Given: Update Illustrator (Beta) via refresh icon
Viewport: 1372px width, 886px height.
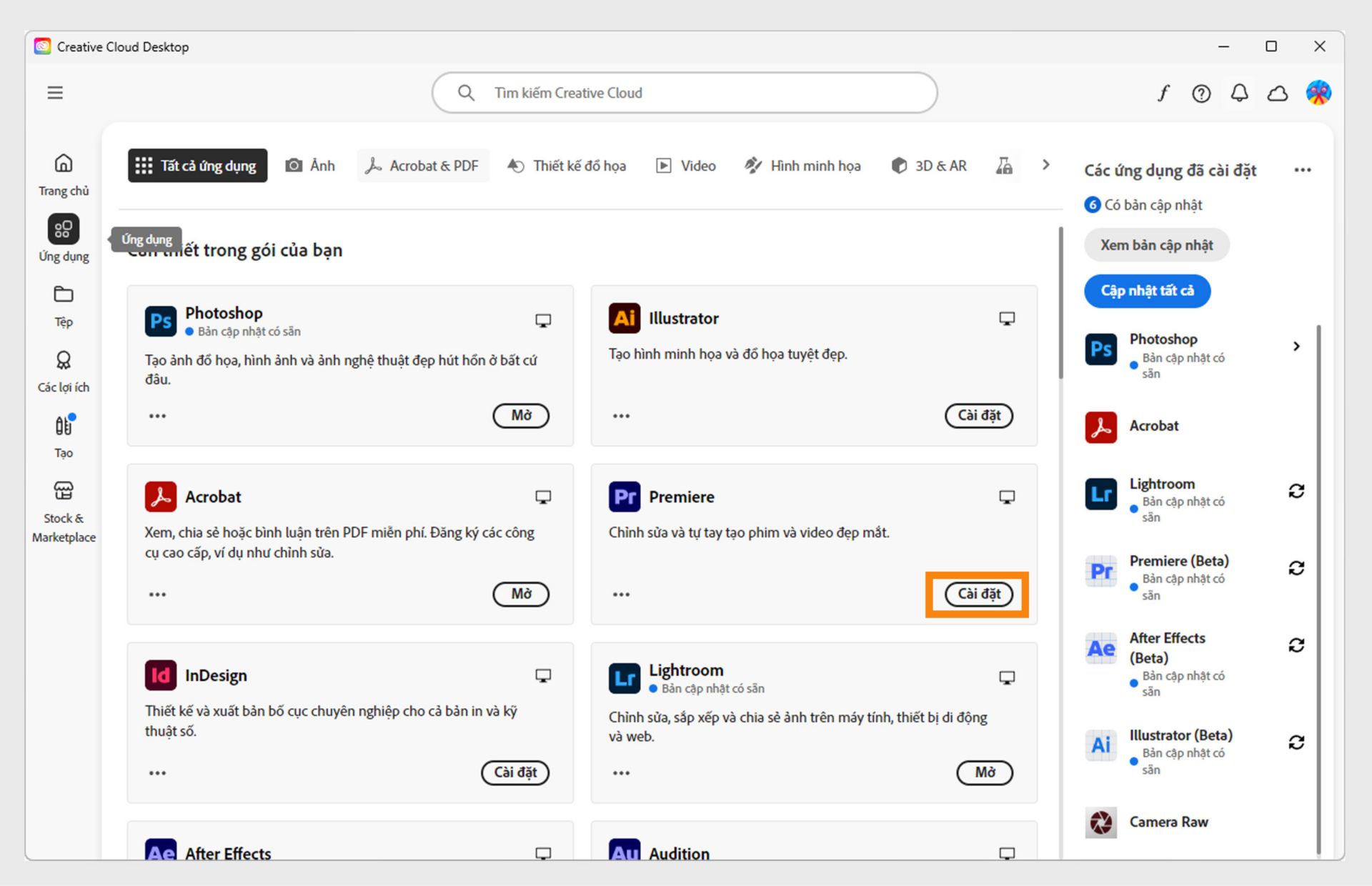Looking at the screenshot, I should 1296,742.
